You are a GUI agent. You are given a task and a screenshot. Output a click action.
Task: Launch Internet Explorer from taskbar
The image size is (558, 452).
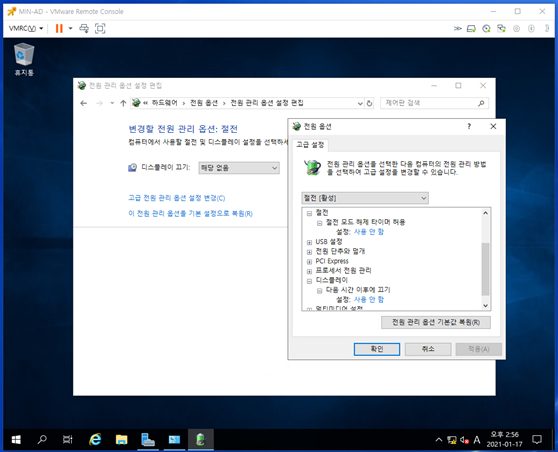pos(95,440)
